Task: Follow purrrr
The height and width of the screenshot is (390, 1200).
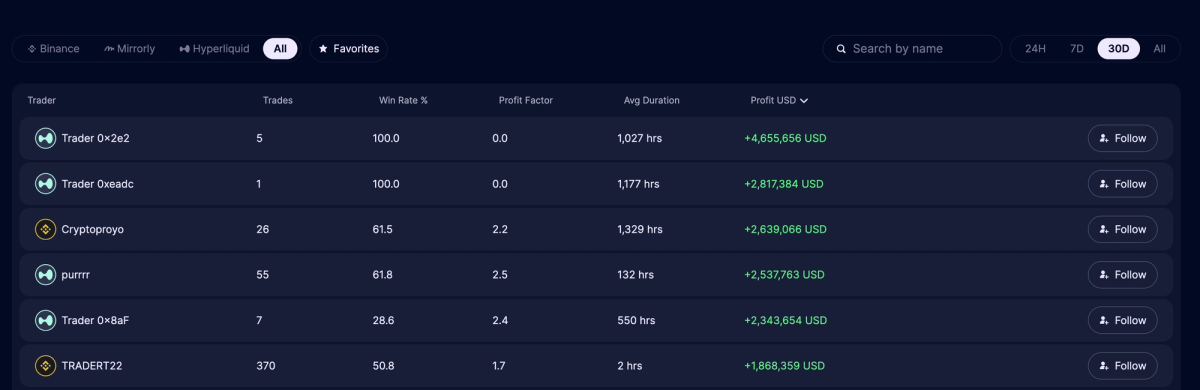Action: click(x=1122, y=274)
